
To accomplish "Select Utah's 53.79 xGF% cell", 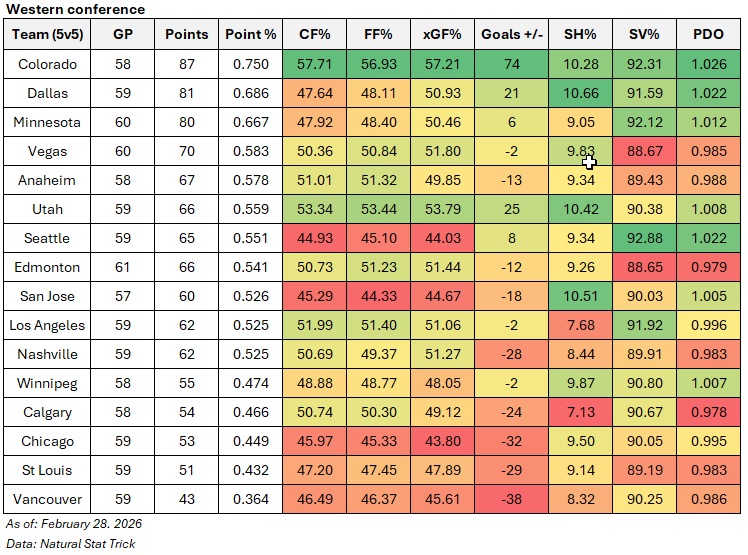I will (x=441, y=209).
